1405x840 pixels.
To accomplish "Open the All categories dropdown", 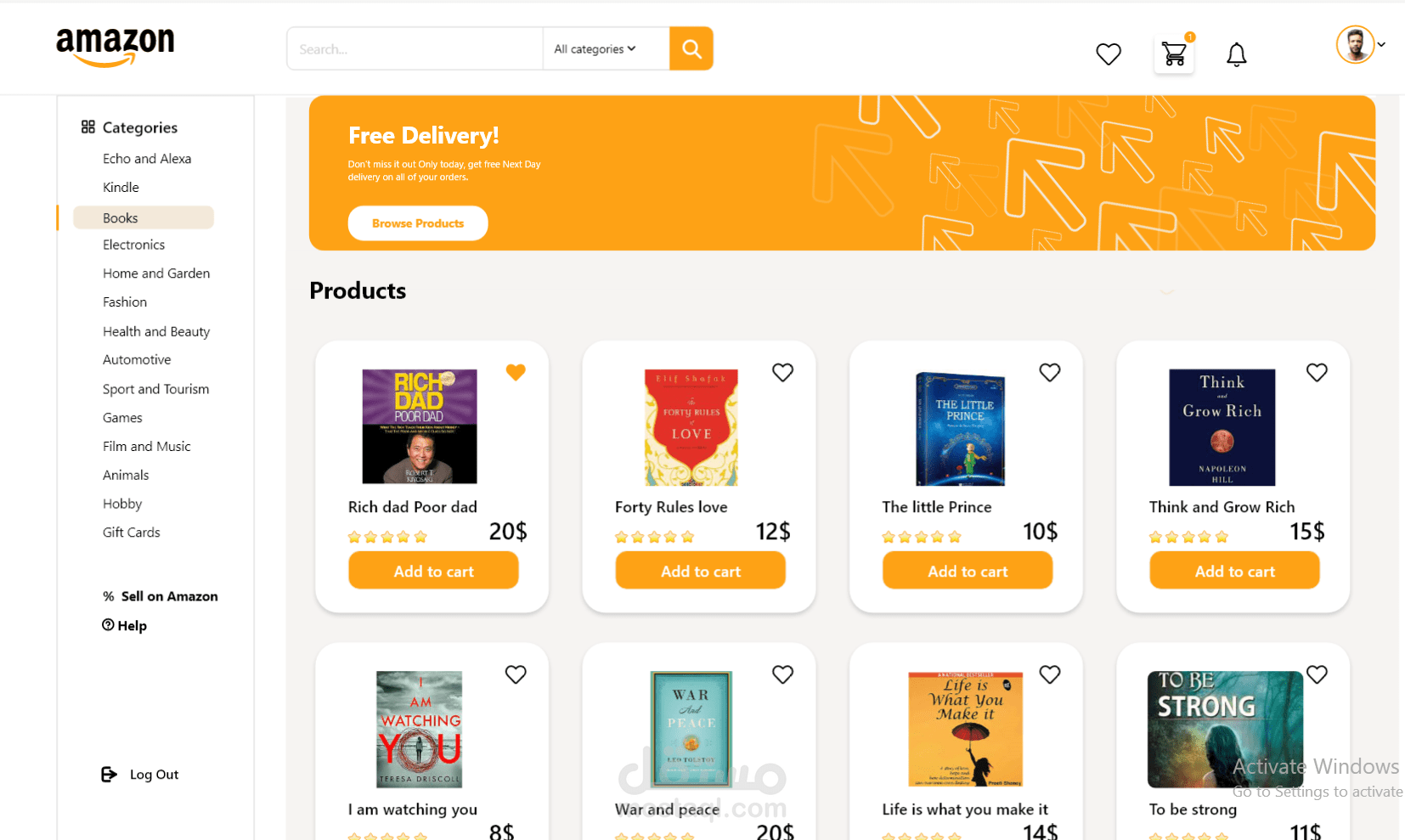I will [595, 49].
